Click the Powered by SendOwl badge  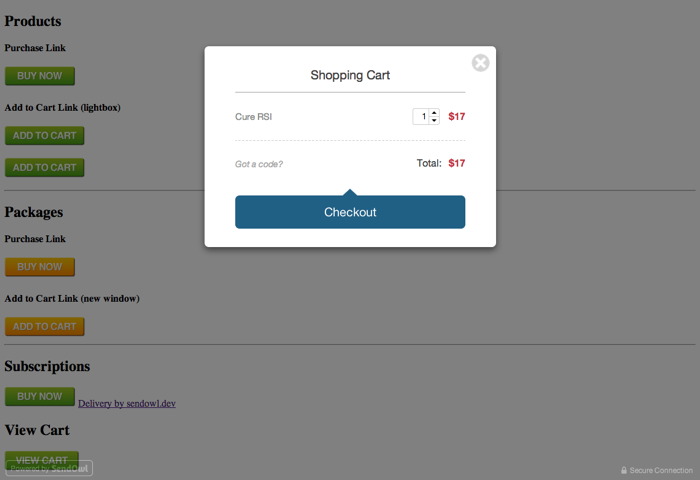pos(50,468)
